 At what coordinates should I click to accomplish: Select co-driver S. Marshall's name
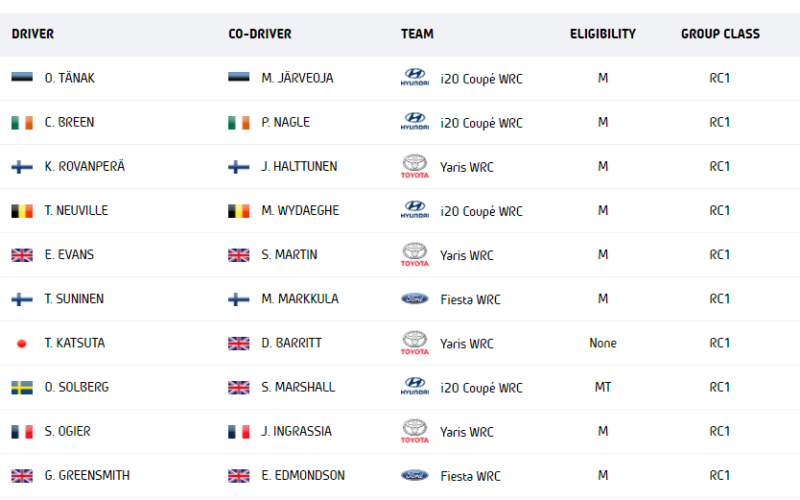click(x=298, y=387)
